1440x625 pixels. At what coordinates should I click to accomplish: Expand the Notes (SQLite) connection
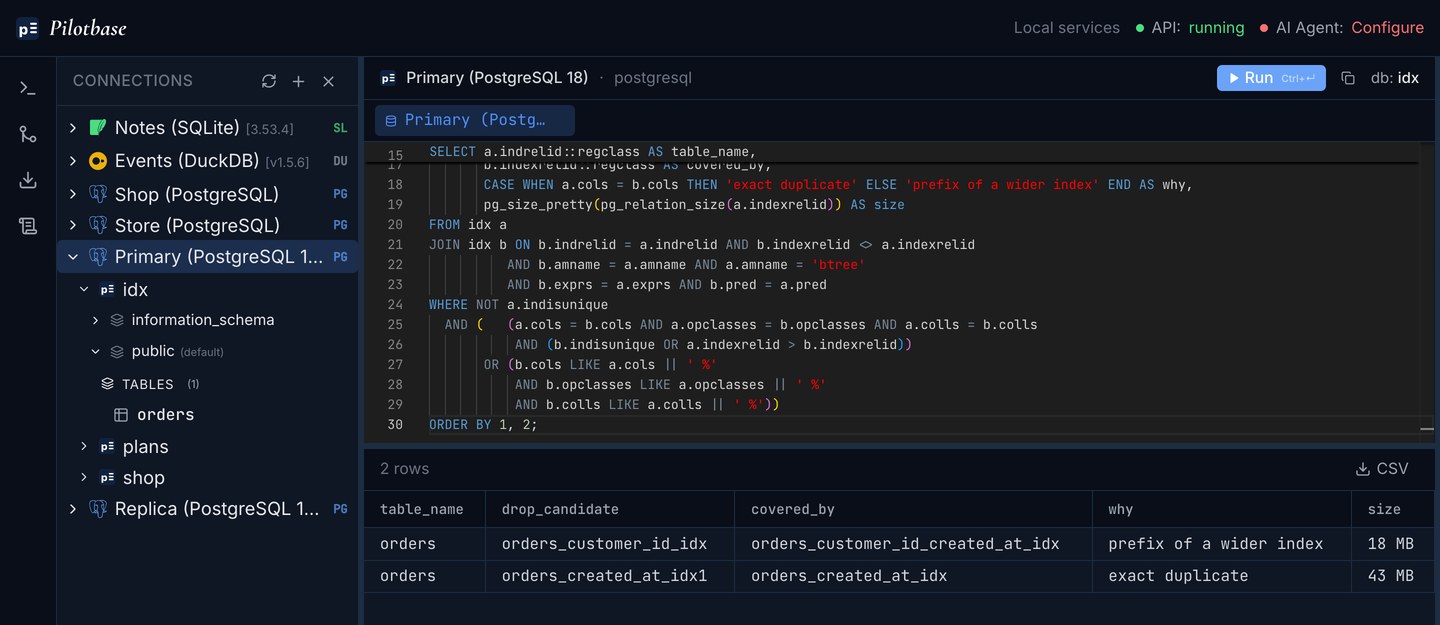tap(72, 128)
